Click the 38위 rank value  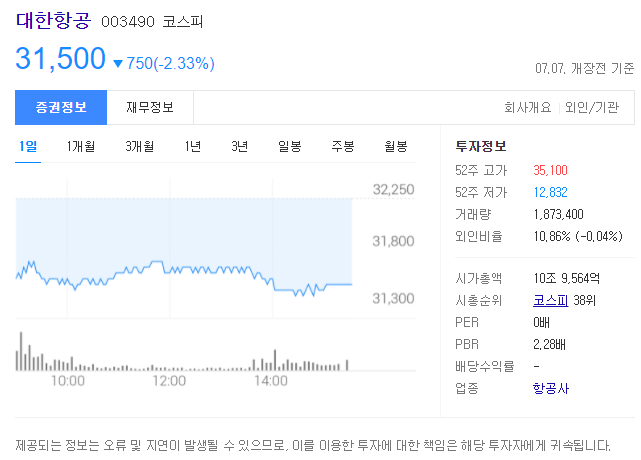point(585,301)
